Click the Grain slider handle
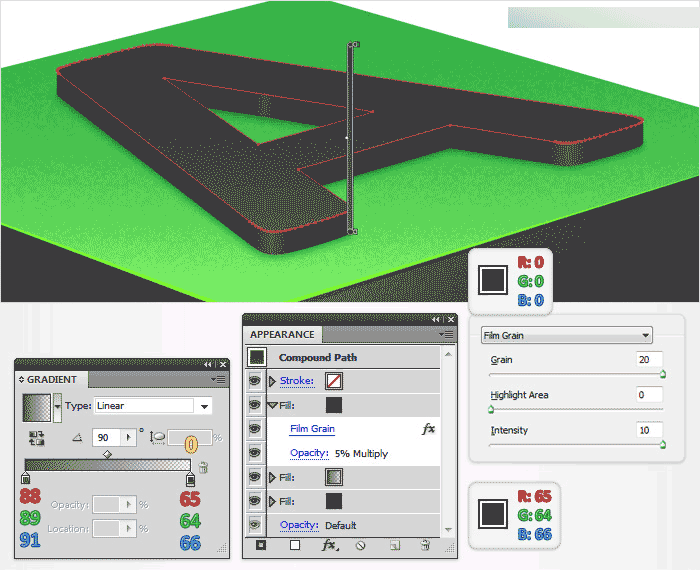Viewport: 700px width, 570px height. click(x=663, y=374)
